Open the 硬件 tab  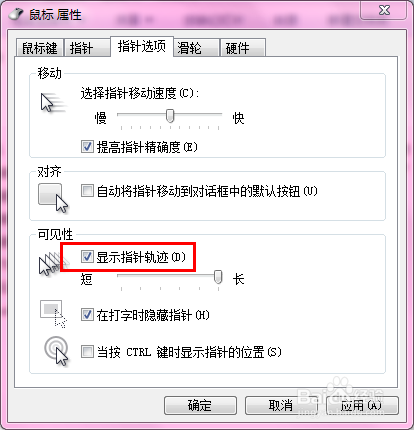[243, 48]
